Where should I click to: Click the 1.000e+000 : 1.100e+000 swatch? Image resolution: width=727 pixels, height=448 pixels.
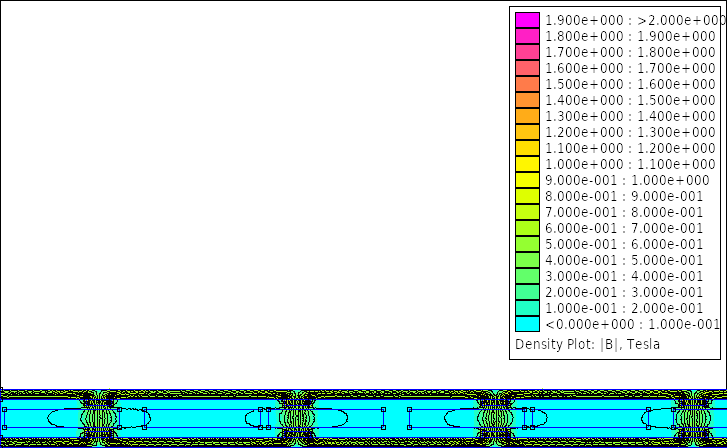527,164
